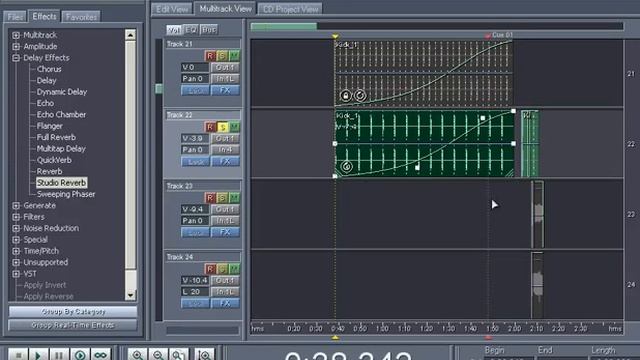Pause playback with the Pause button
This screenshot has height=360, width=640.
pos(59,354)
